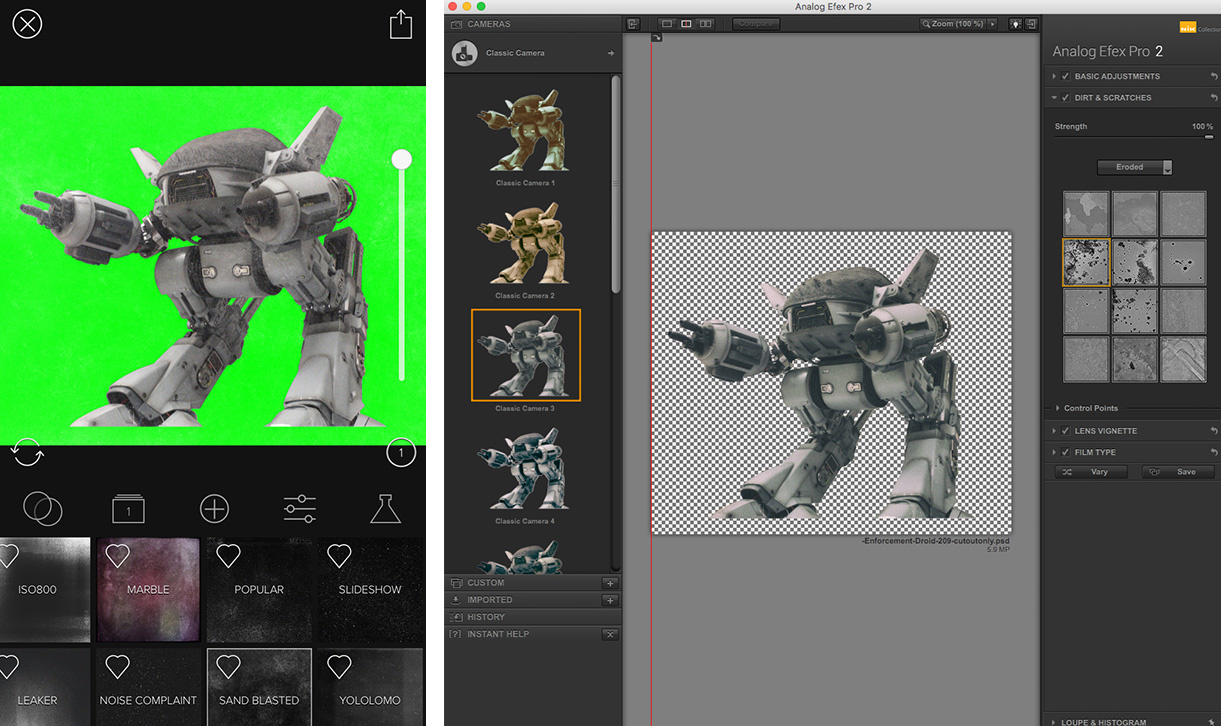Expand the Control Points section
The height and width of the screenshot is (726, 1221).
[1090, 408]
